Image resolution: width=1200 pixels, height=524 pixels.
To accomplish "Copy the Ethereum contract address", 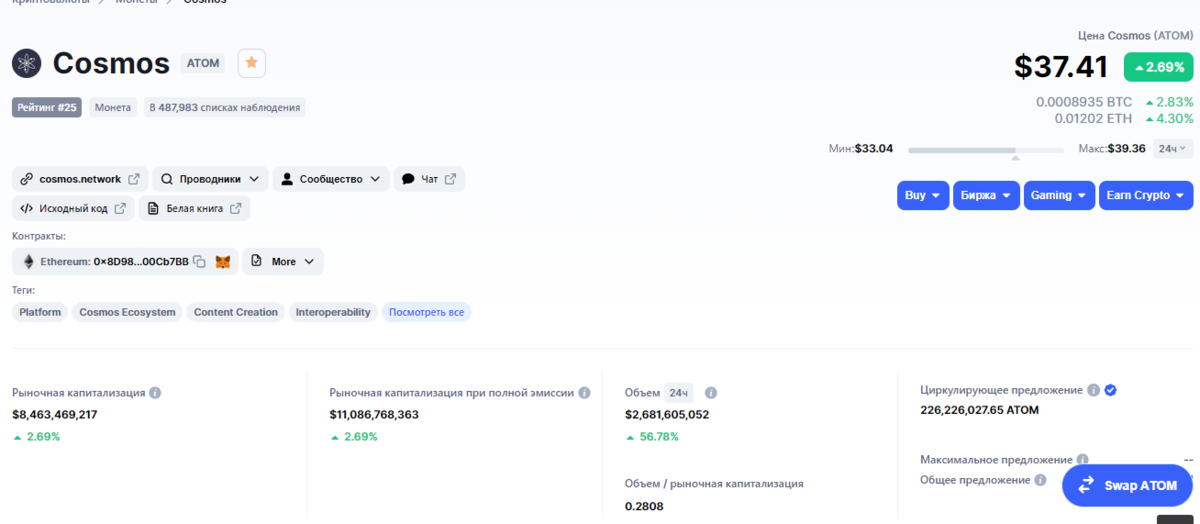I will pos(199,262).
